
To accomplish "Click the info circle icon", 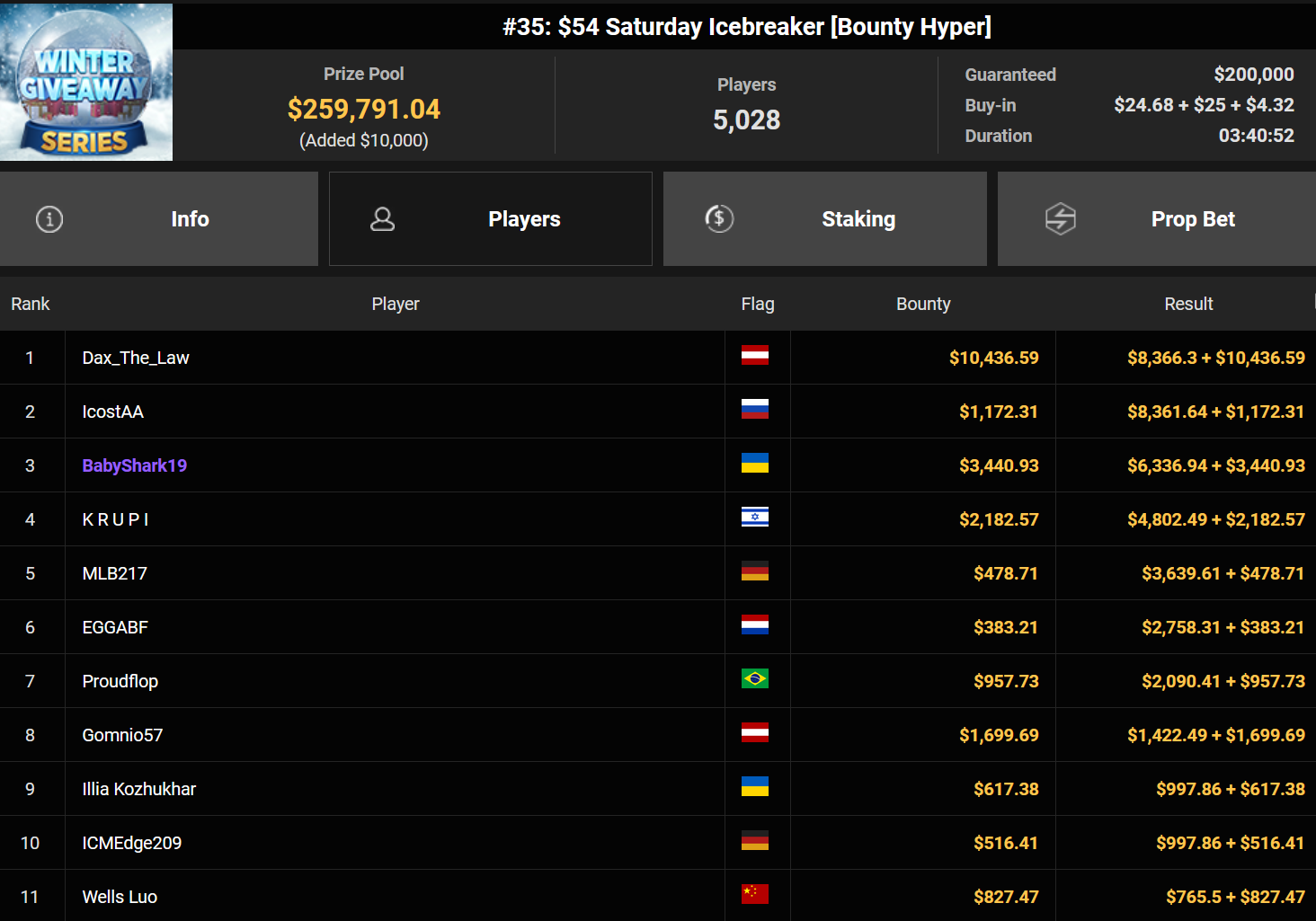I will (x=49, y=219).
